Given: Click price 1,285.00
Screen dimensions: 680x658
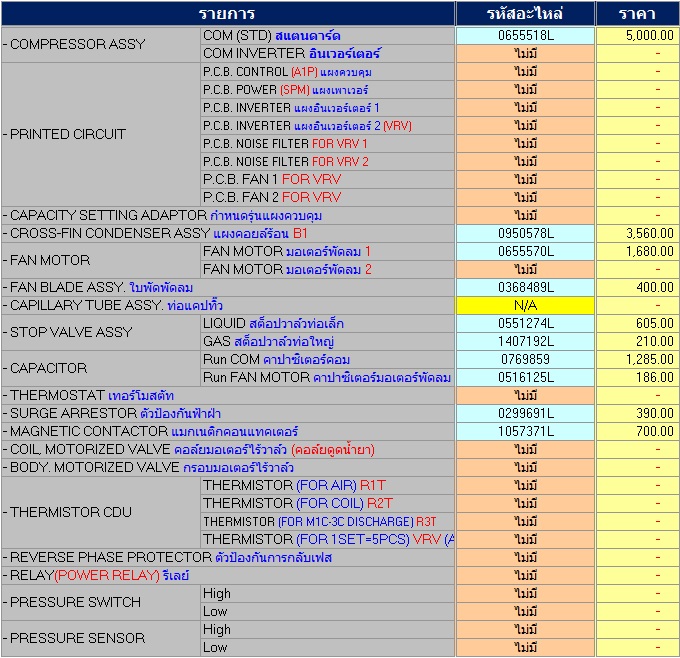Looking at the screenshot, I should click(638, 360).
